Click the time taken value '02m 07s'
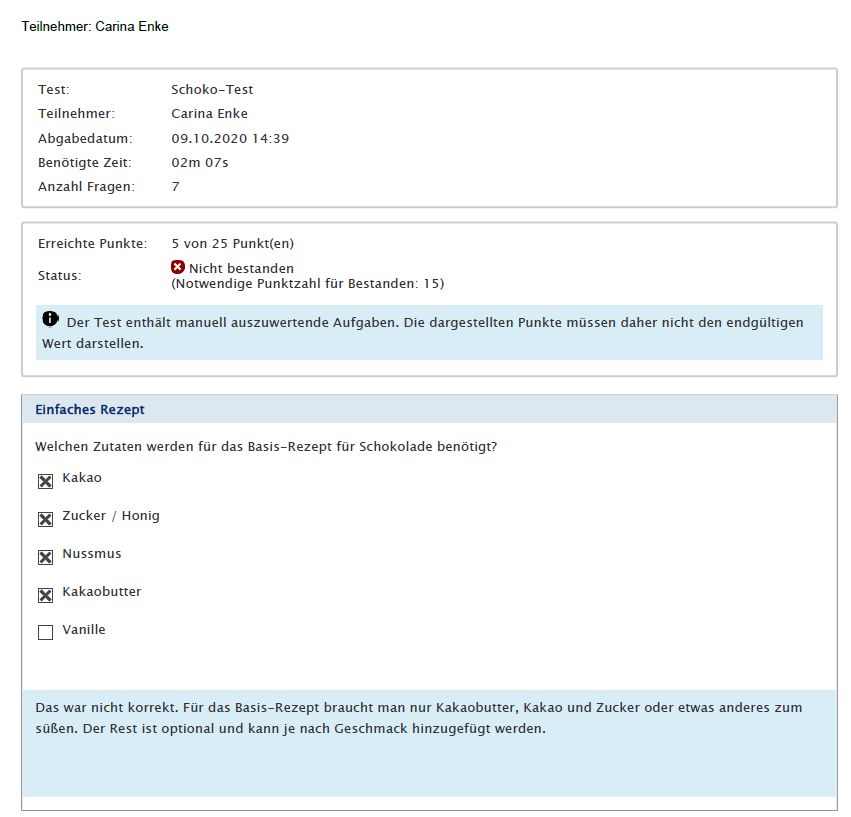Screen dimensions: 851x817 [200, 162]
